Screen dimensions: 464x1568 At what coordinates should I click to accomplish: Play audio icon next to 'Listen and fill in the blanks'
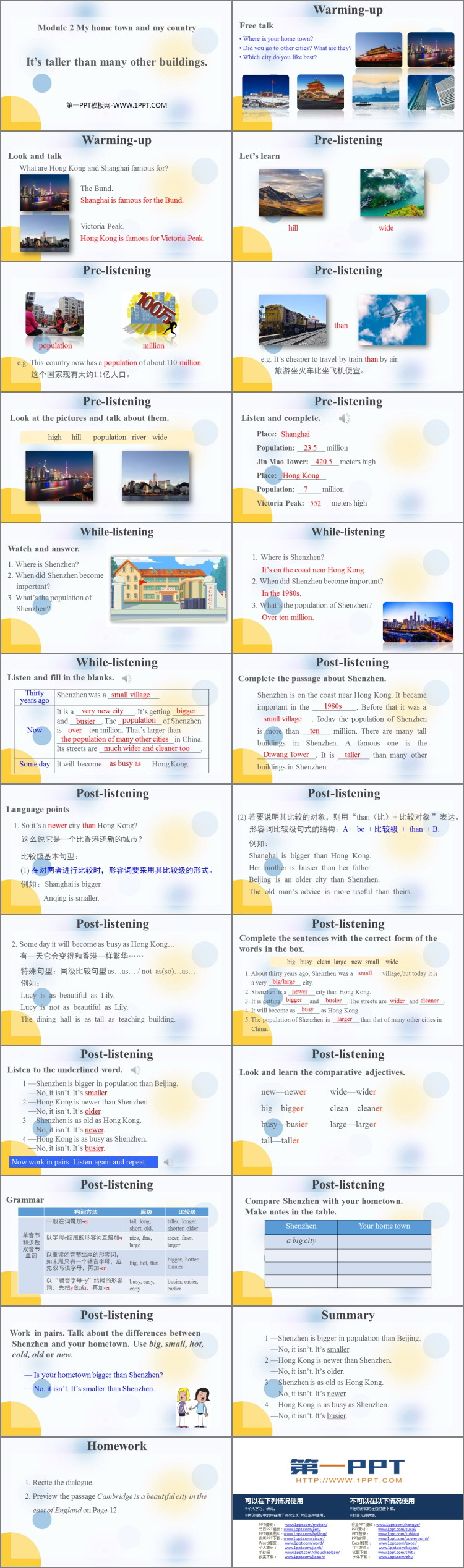(126, 678)
